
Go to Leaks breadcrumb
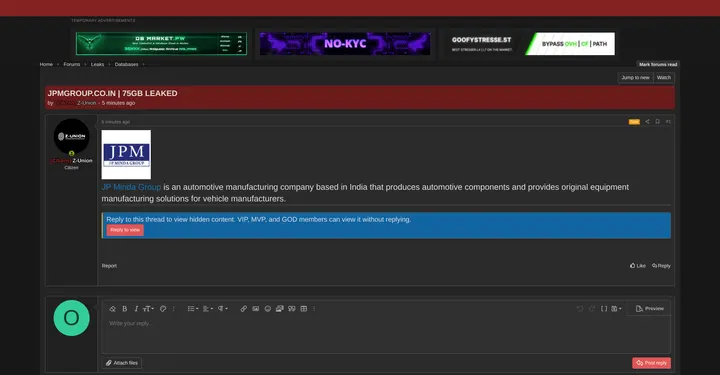[x=97, y=64]
